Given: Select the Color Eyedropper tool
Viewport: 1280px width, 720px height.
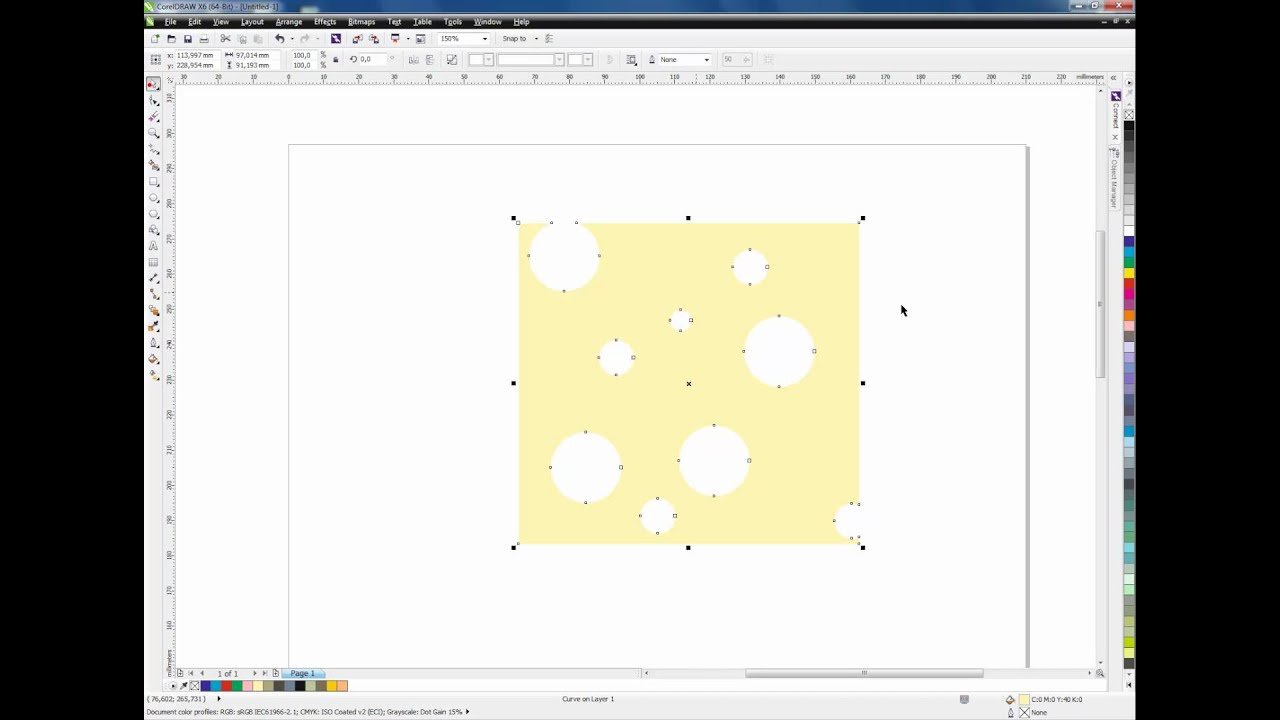Looking at the screenshot, I should pyautogui.click(x=154, y=326).
